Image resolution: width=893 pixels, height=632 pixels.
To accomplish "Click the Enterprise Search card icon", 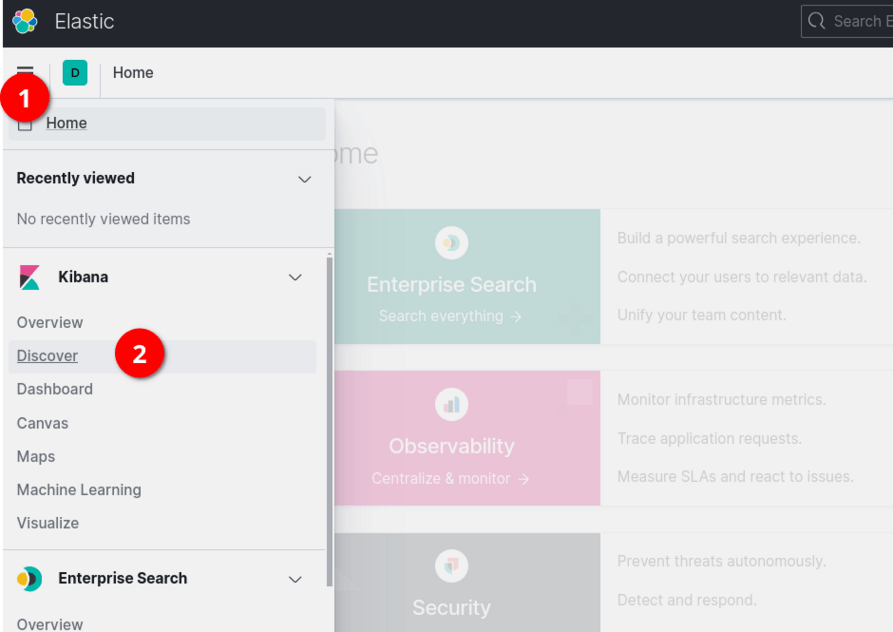I will click(x=451, y=242).
